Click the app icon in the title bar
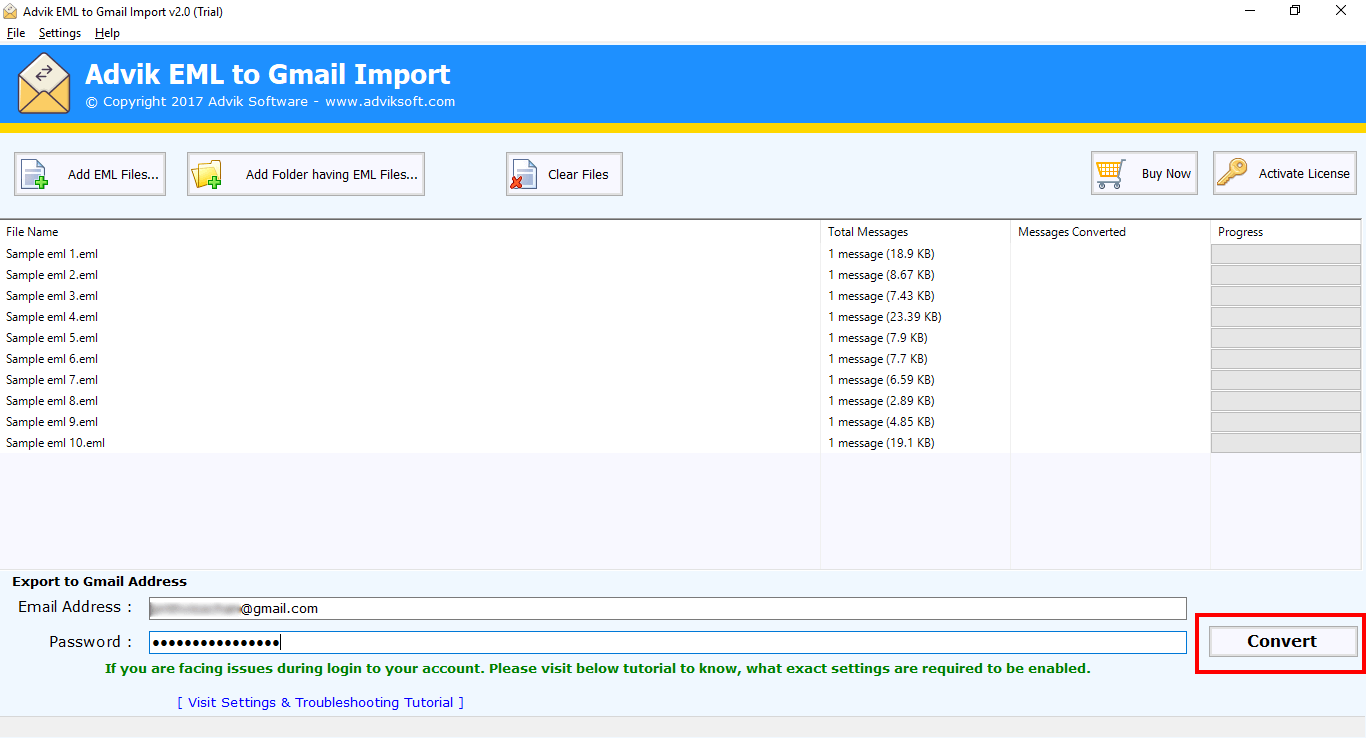Viewport: 1366px width, 738px height. 11,11
